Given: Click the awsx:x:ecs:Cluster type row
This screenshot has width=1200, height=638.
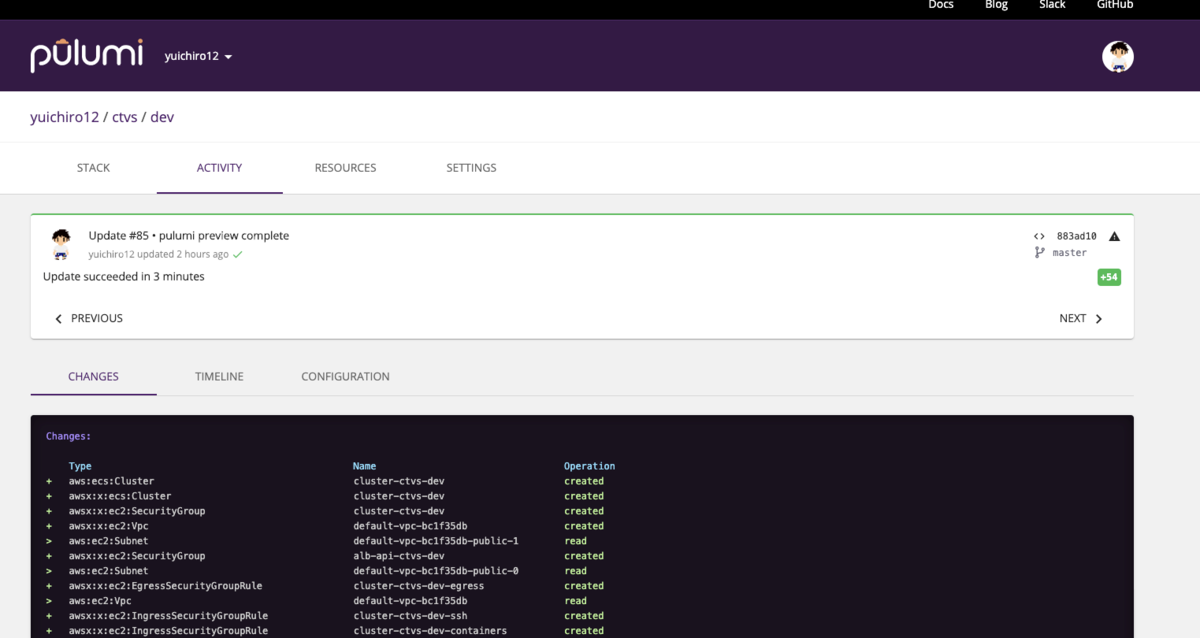Looking at the screenshot, I should 120,496.
